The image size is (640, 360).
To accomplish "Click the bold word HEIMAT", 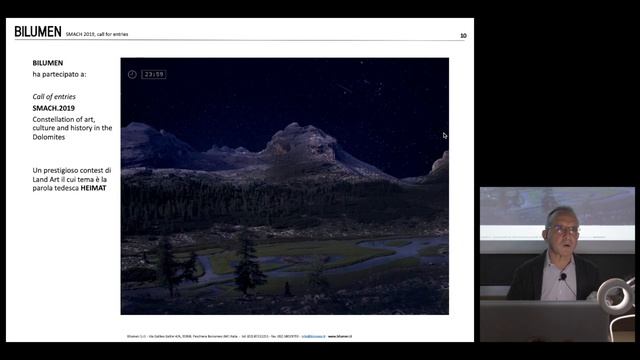I will coord(93,188).
